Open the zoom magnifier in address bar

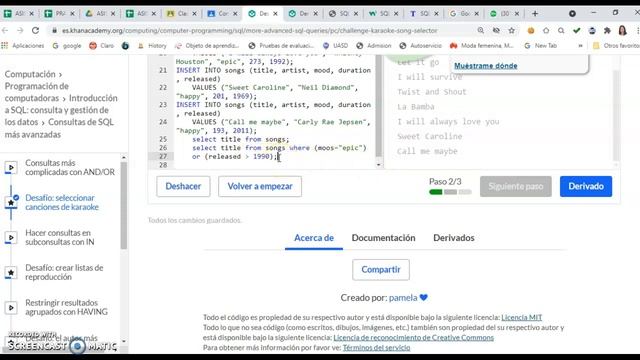481,30
